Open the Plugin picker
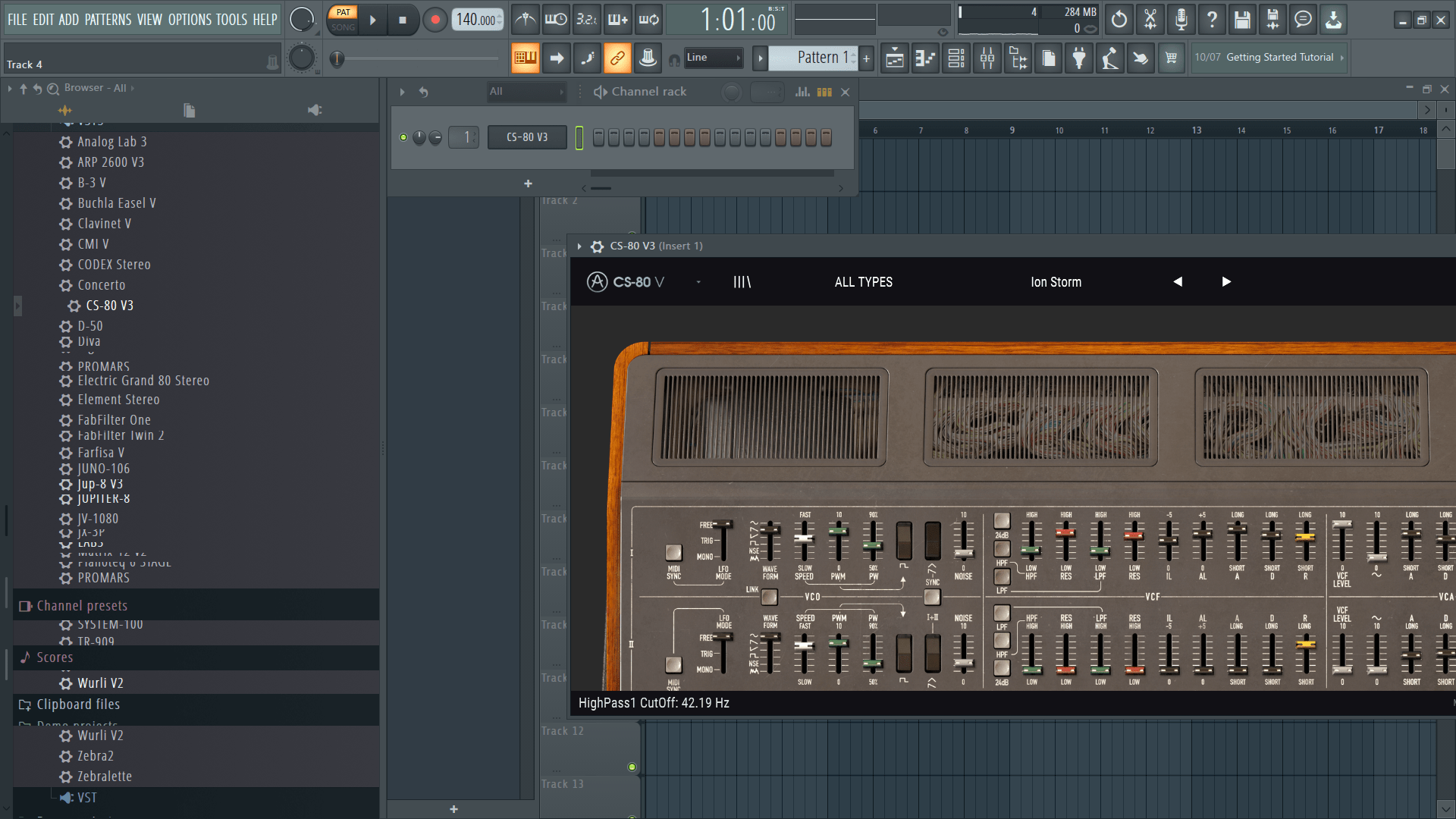The width and height of the screenshot is (1456, 819). point(1079,58)
